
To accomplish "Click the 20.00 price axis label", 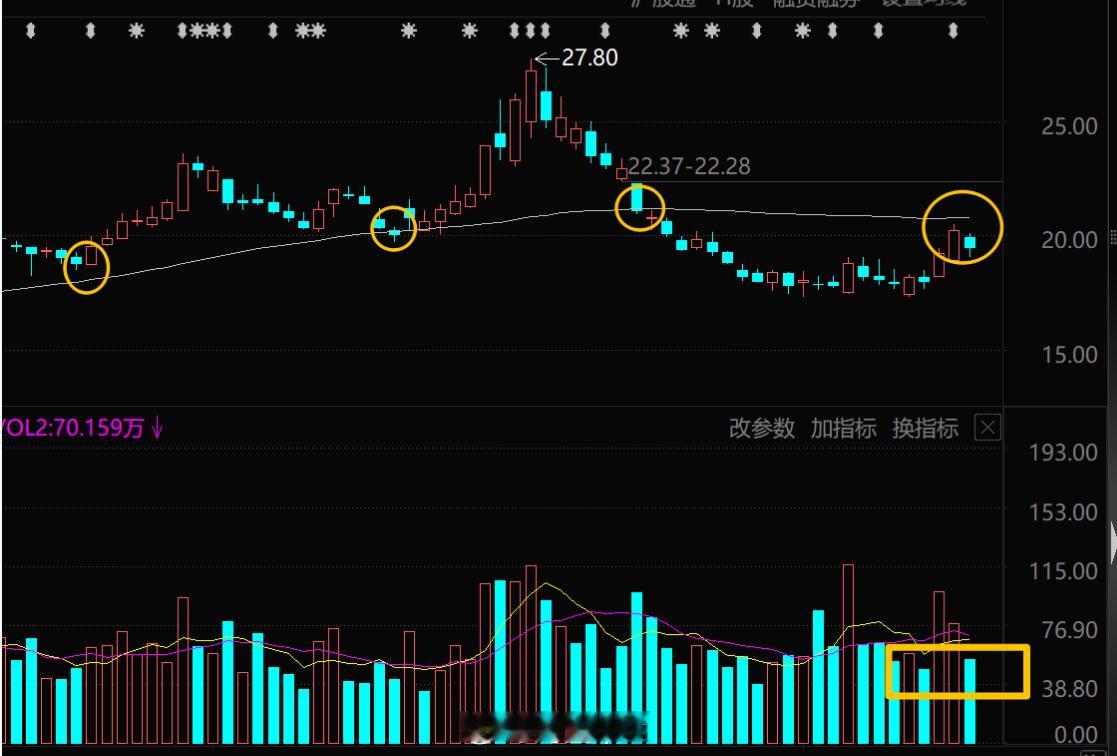I will coord(1069,240).
